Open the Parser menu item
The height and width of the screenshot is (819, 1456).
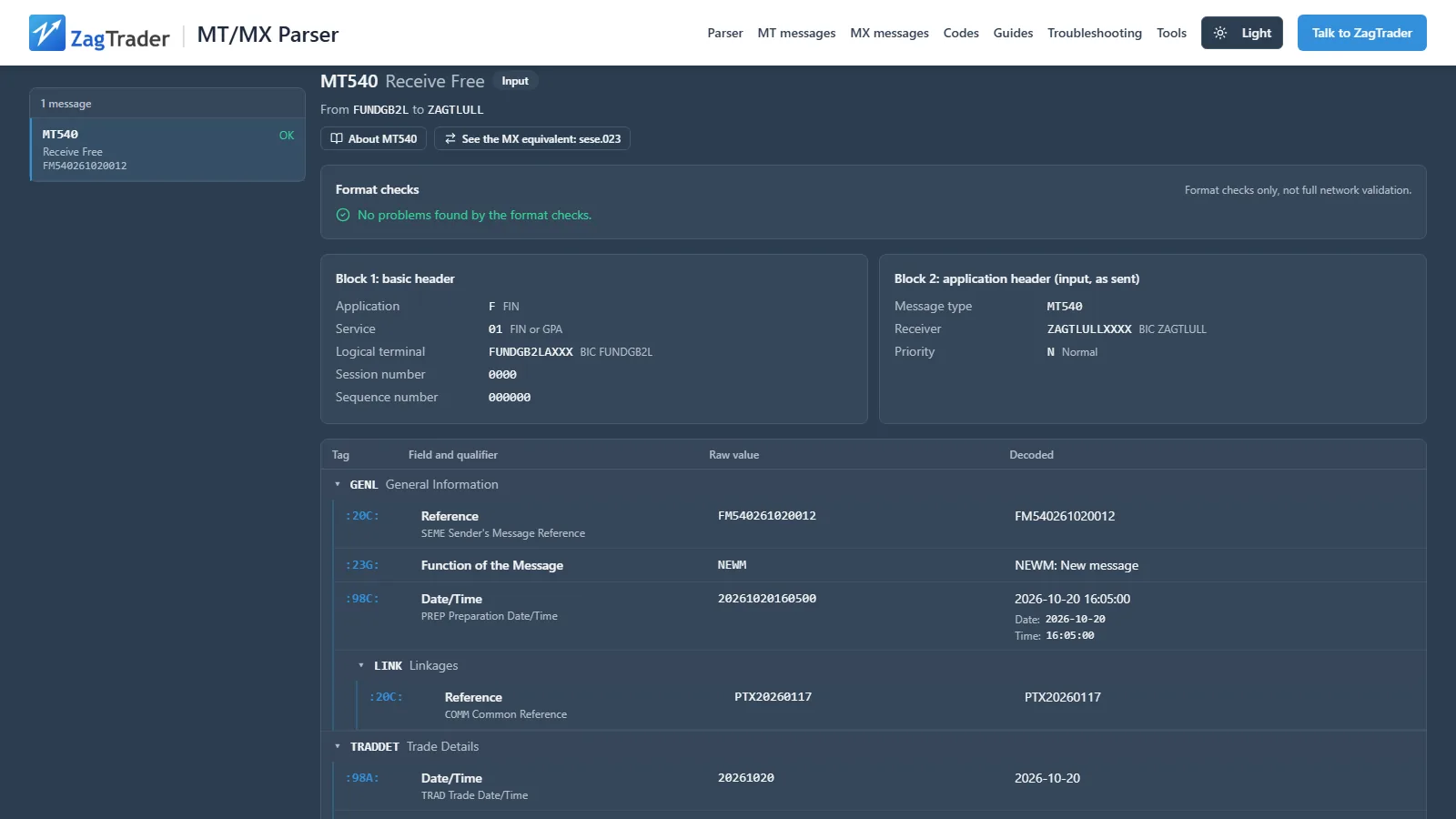pos(725,33)
